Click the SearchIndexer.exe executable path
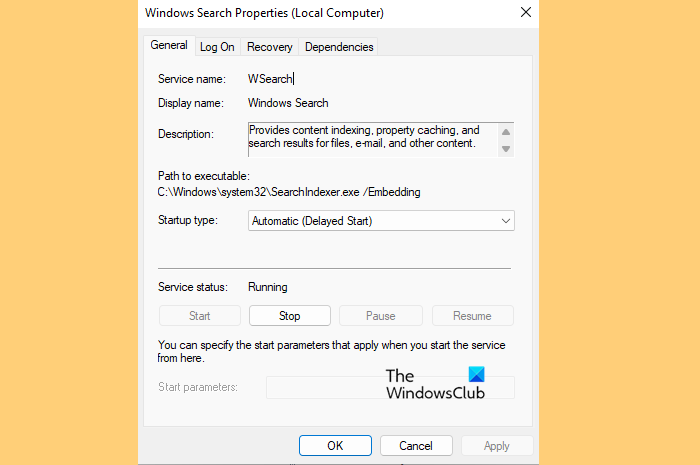The width and height of the screenshot is (700, 465). (x=289, y=192)
